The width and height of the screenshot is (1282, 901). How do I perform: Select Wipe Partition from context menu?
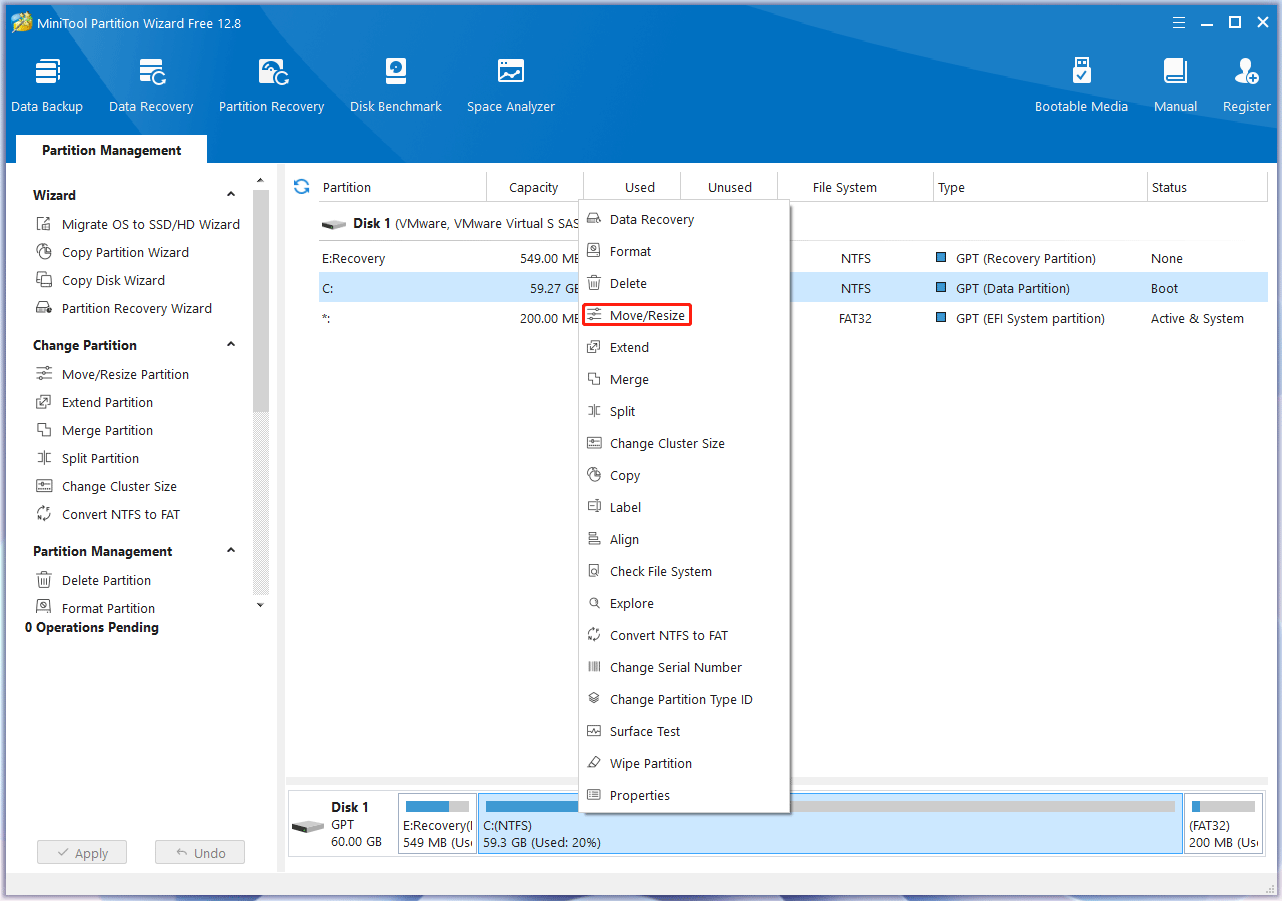[x=650, y=764]
